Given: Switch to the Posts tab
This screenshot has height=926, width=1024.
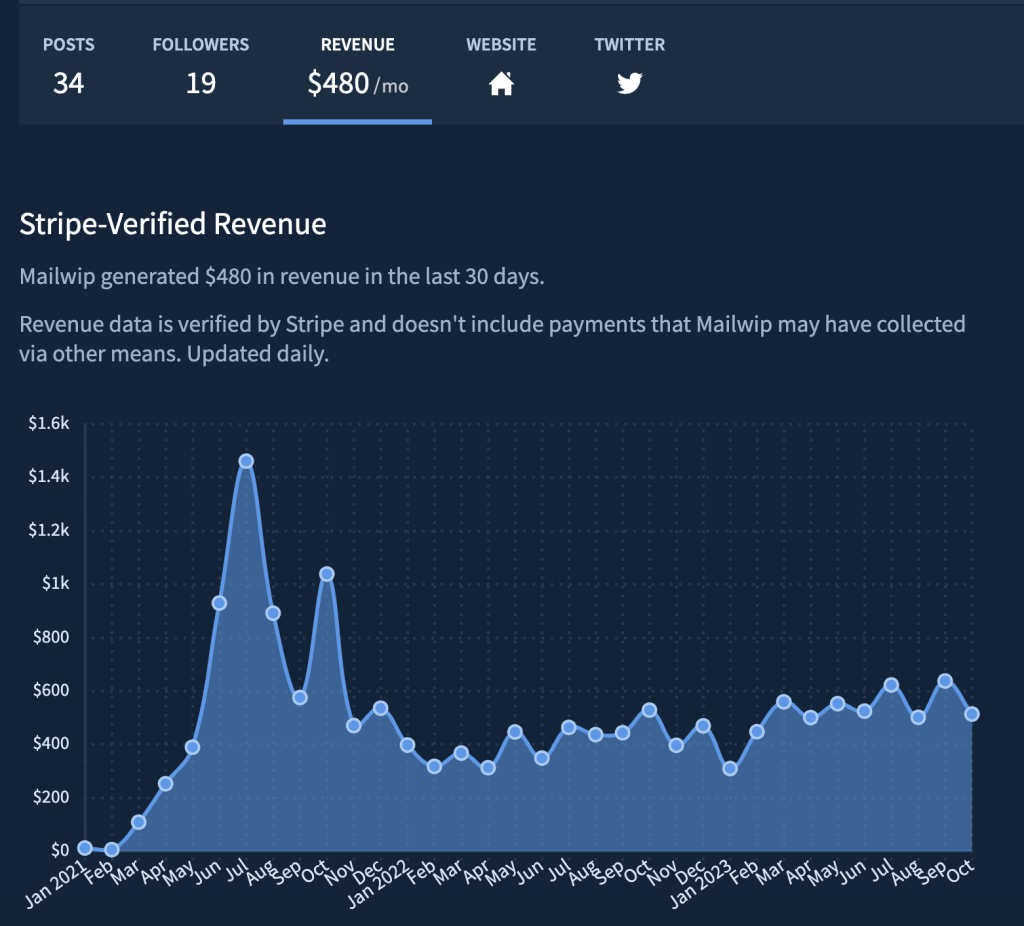Looking at the screenshot, I should point(68,67).
